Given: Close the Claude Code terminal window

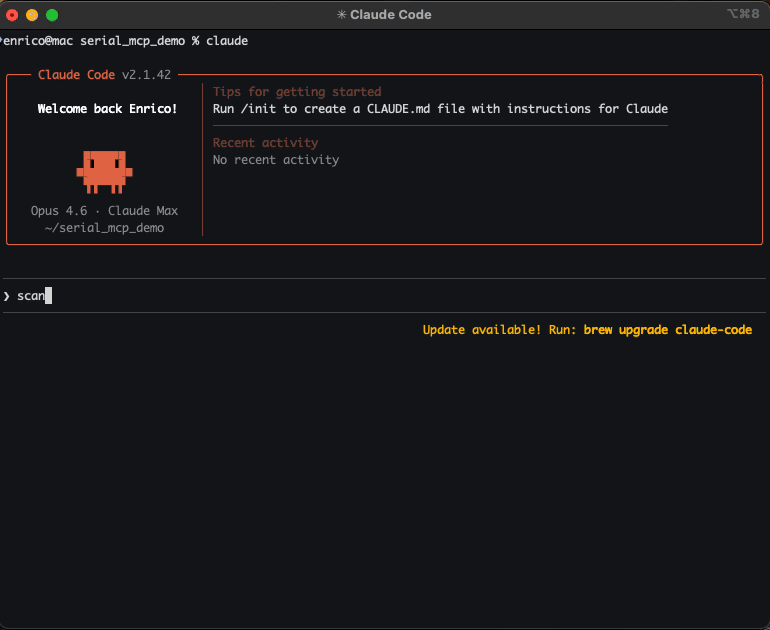Looking at the screenshot, I should (x=12, y=15).
